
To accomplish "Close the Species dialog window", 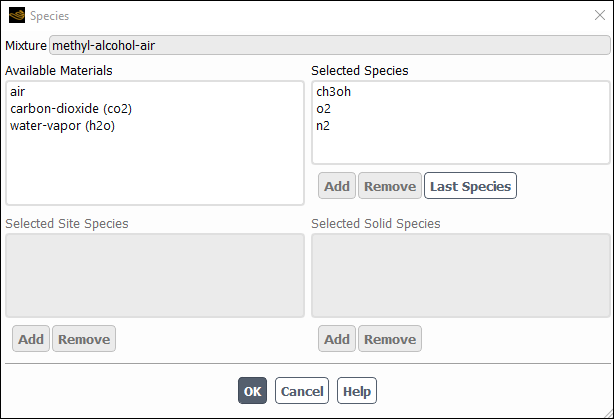I will [599, 16].
